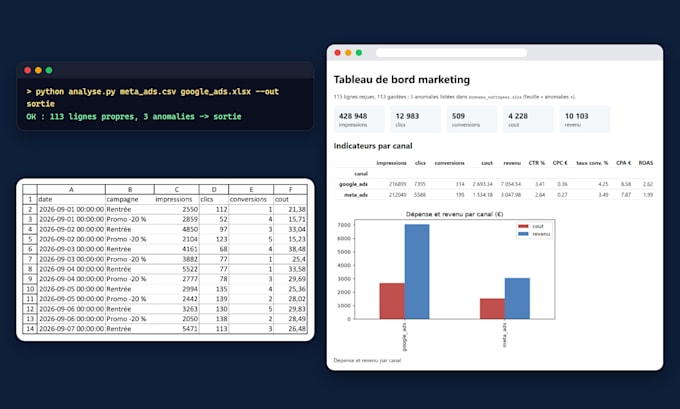Click the 12 983 clics KPI card
The image size is (680, 409).
coord(415,119)
